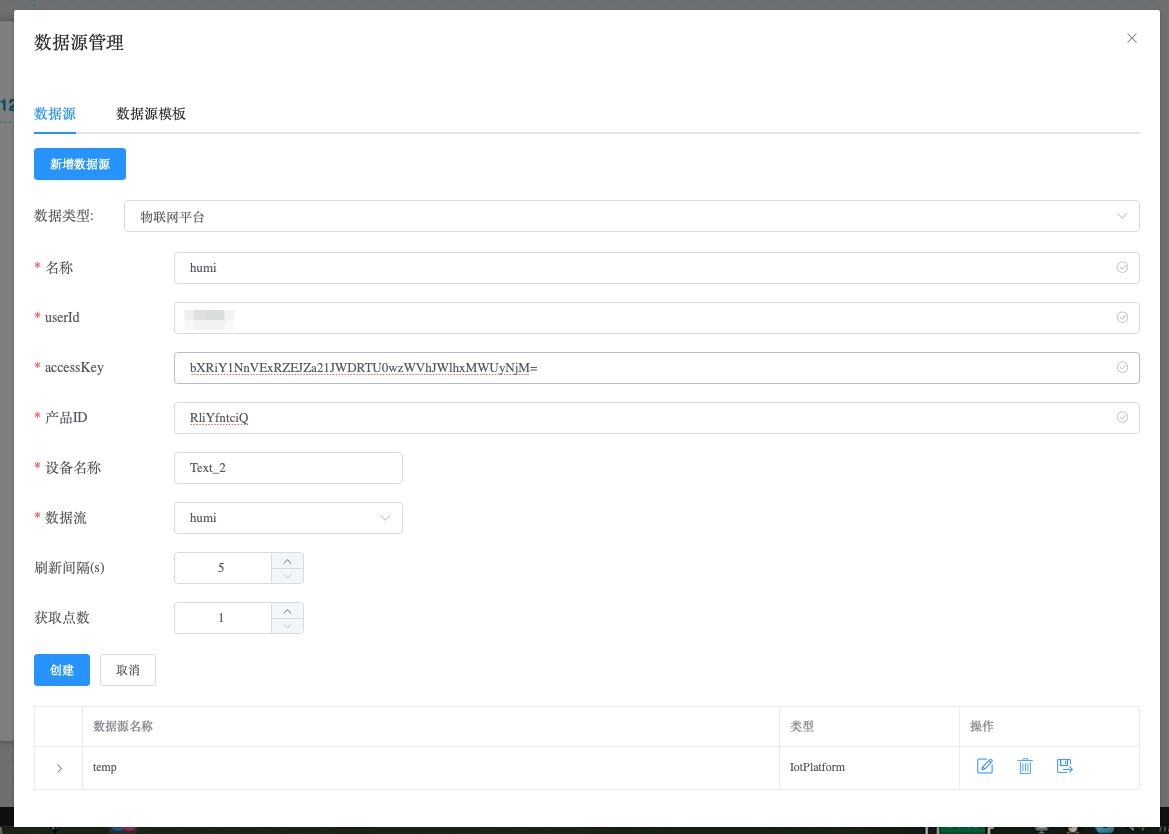Focus the 设备名称 input field
The image size is (1169, 834).
click(288, 468)
